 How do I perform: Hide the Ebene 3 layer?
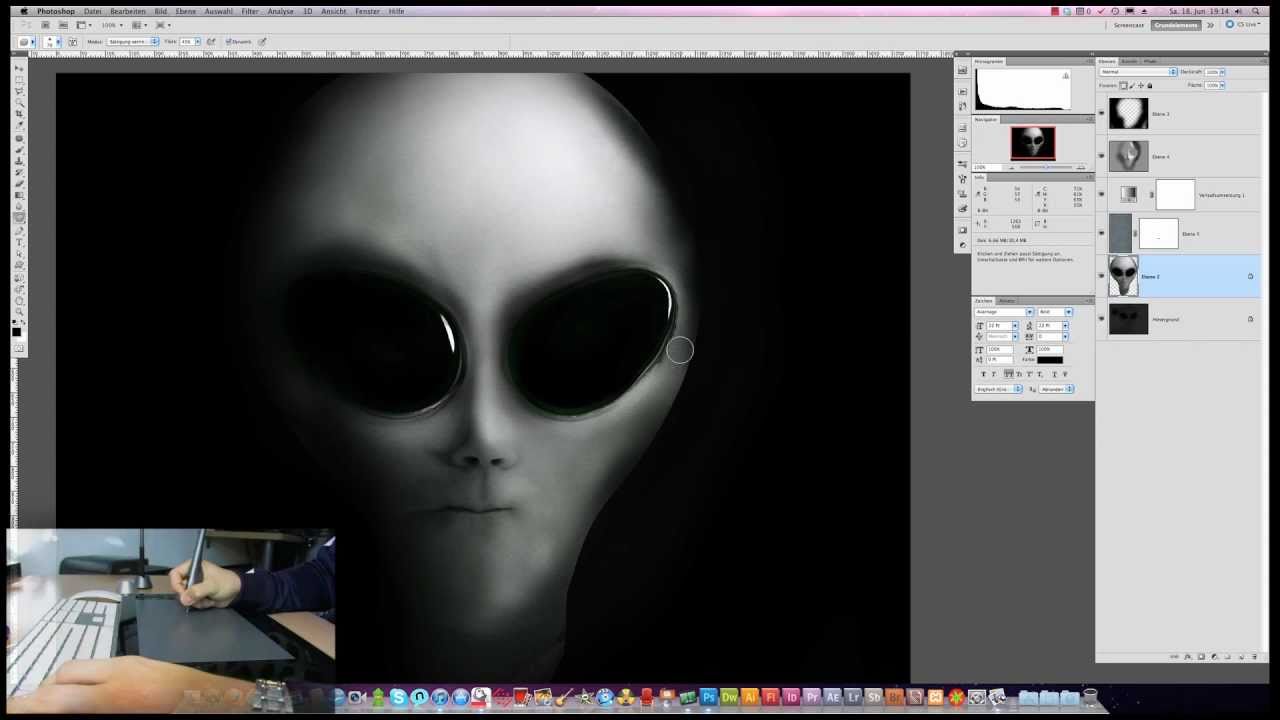coord(1102,114)
